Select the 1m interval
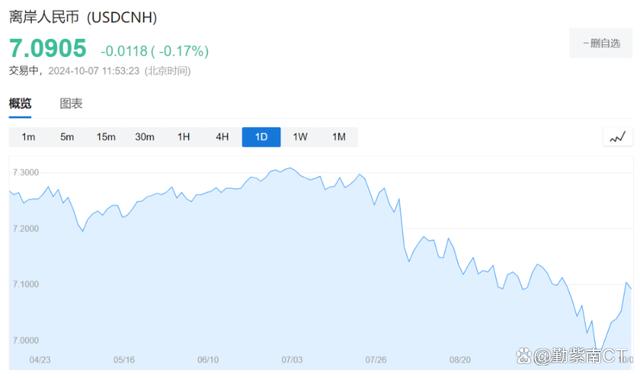 tap(28, 137)
